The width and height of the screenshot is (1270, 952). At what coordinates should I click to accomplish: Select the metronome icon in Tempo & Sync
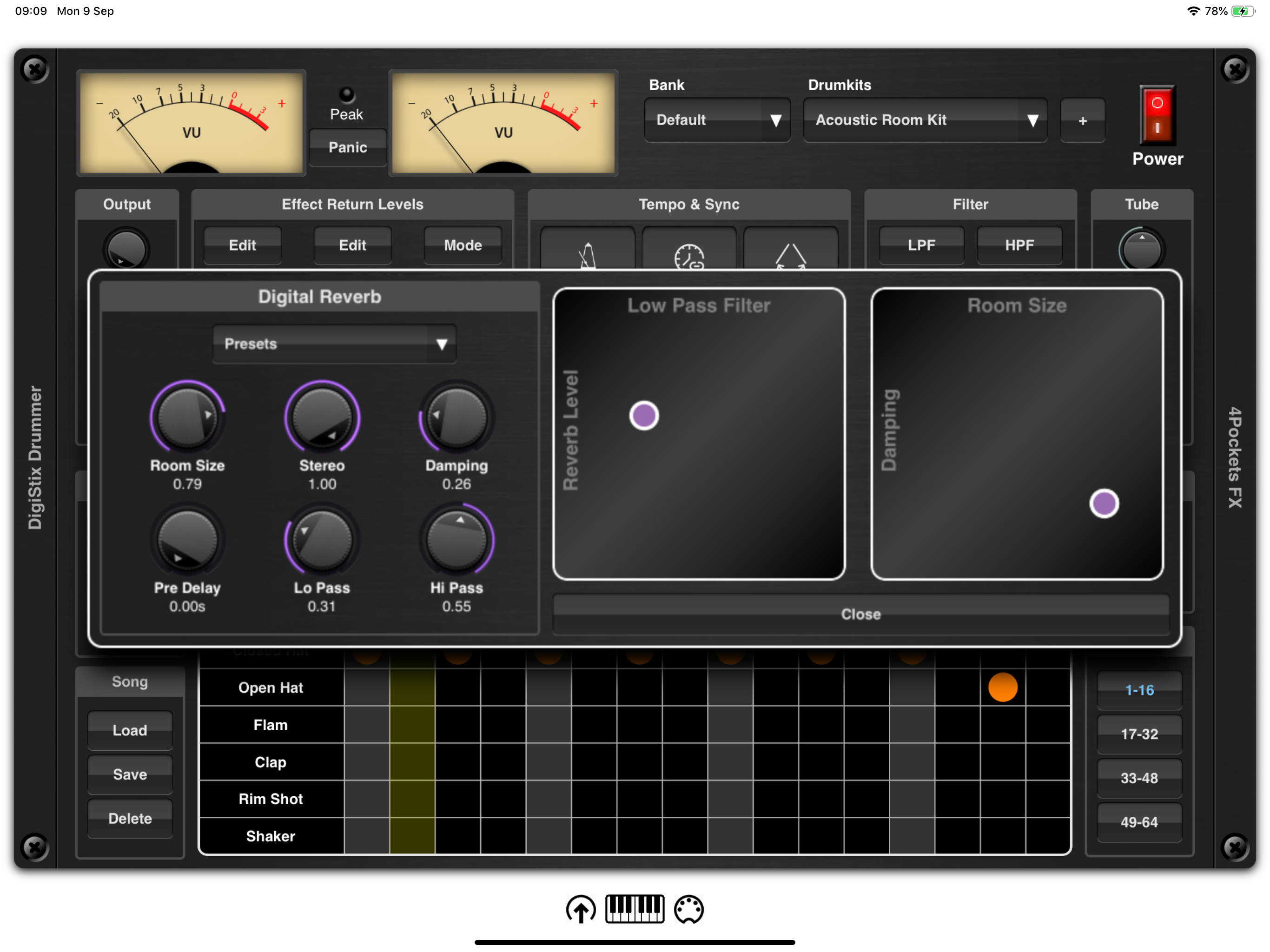tap(586, 254)
